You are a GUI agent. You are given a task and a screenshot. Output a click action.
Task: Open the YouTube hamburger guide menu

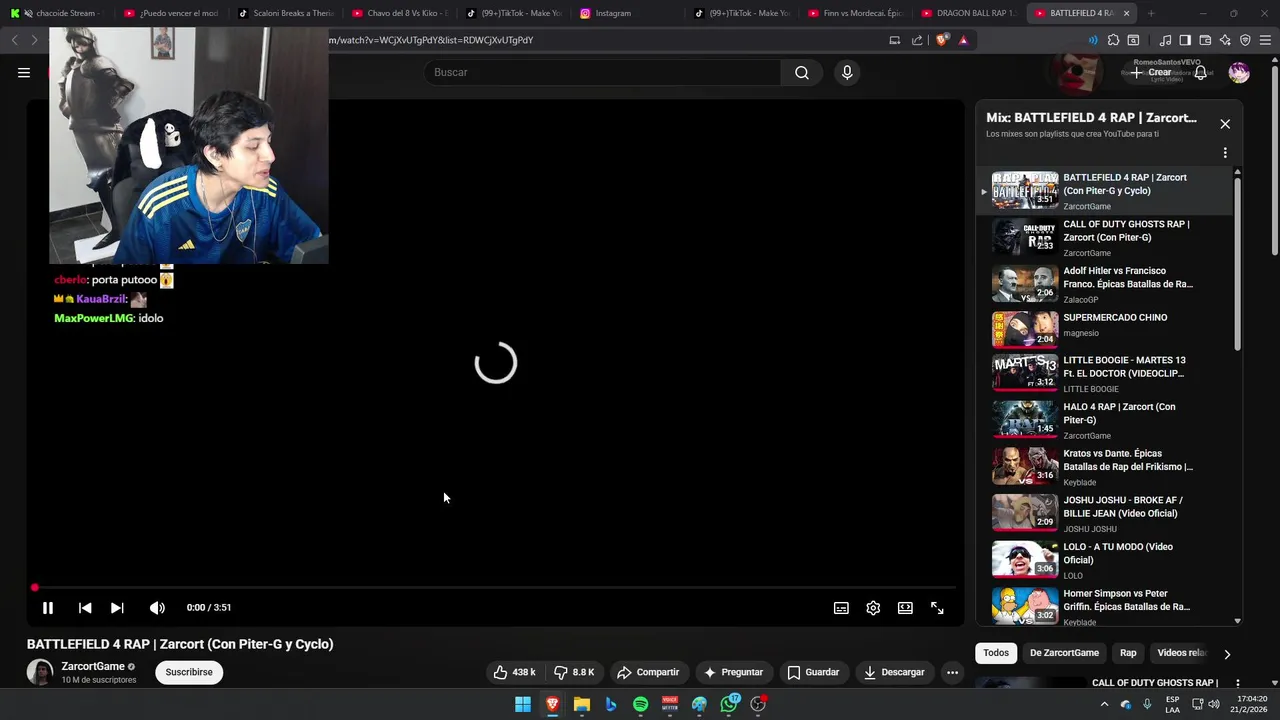point(24,72)
